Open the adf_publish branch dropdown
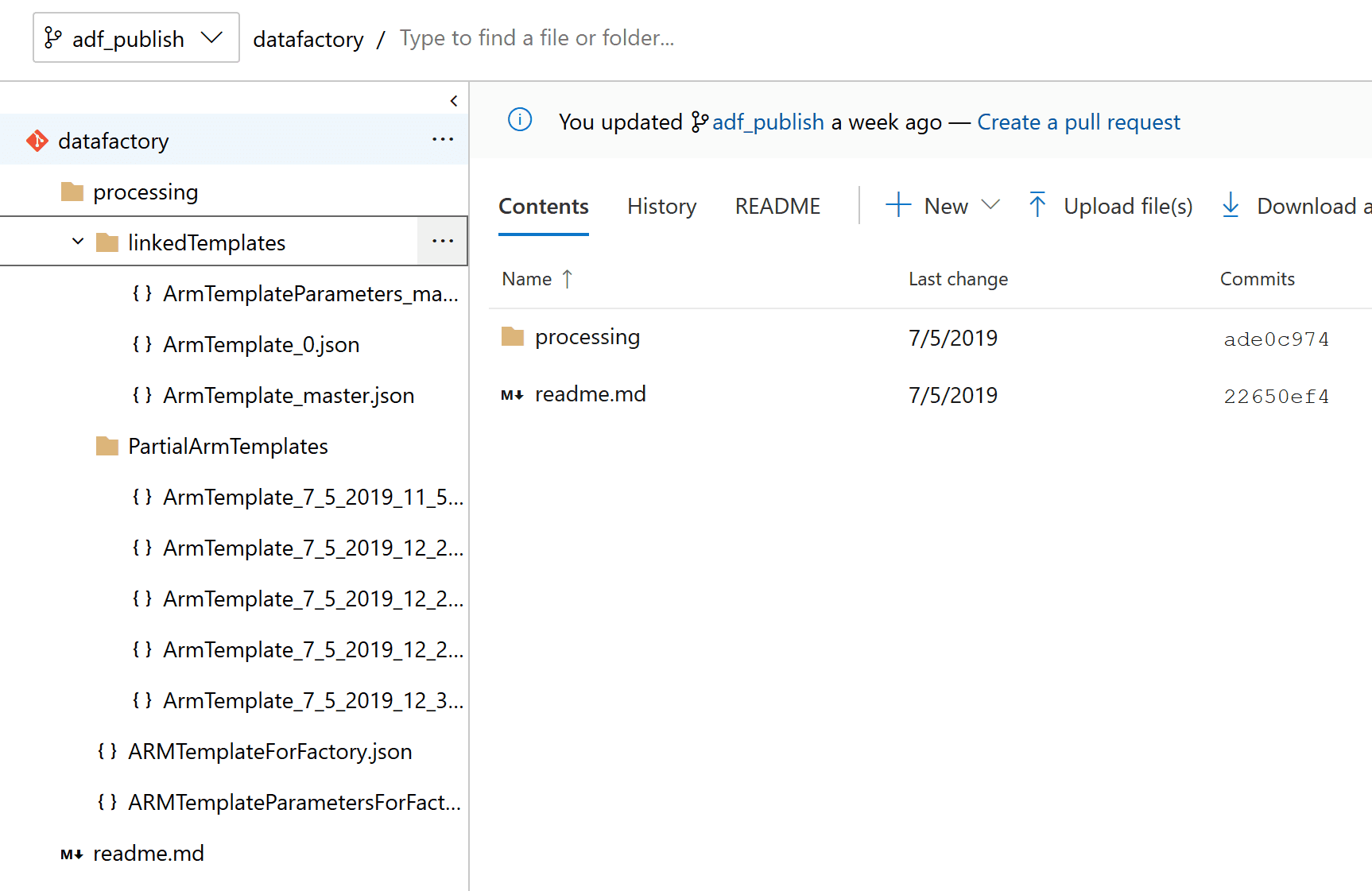Screen dimensions: 1372x891 tap(212, 37)
